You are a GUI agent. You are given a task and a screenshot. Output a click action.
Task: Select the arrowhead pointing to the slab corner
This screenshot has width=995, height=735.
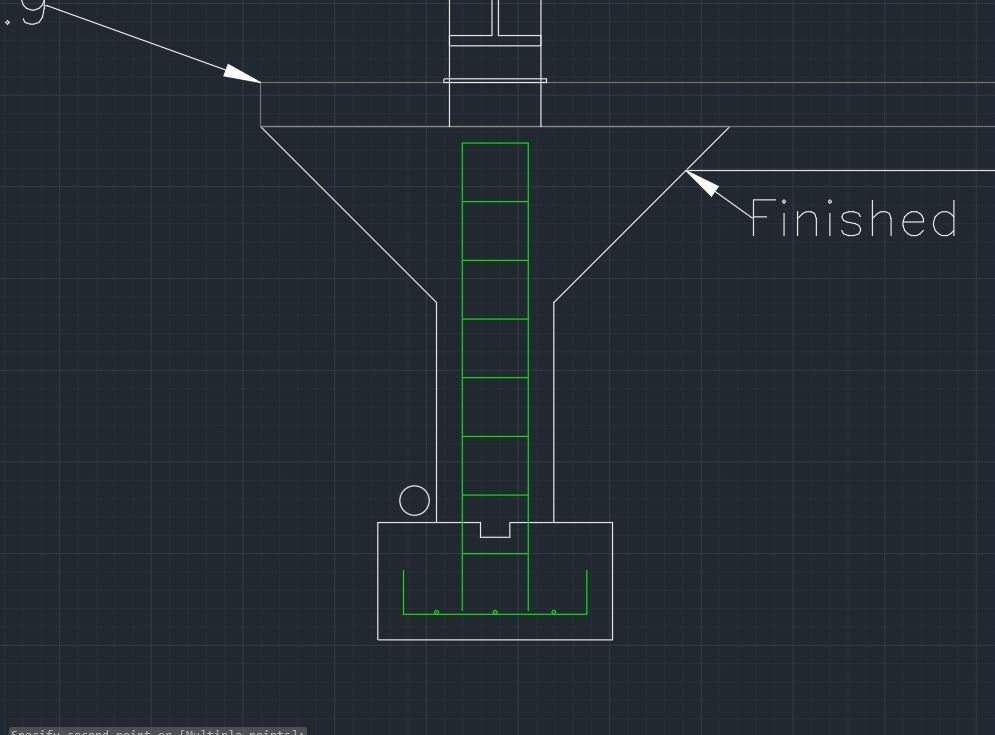pyautogui.click(x=242, y=72)
